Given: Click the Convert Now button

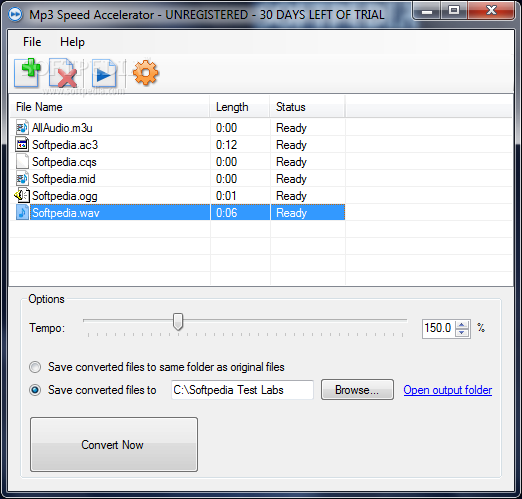Looking at the screenshot, I should [114, 444].
